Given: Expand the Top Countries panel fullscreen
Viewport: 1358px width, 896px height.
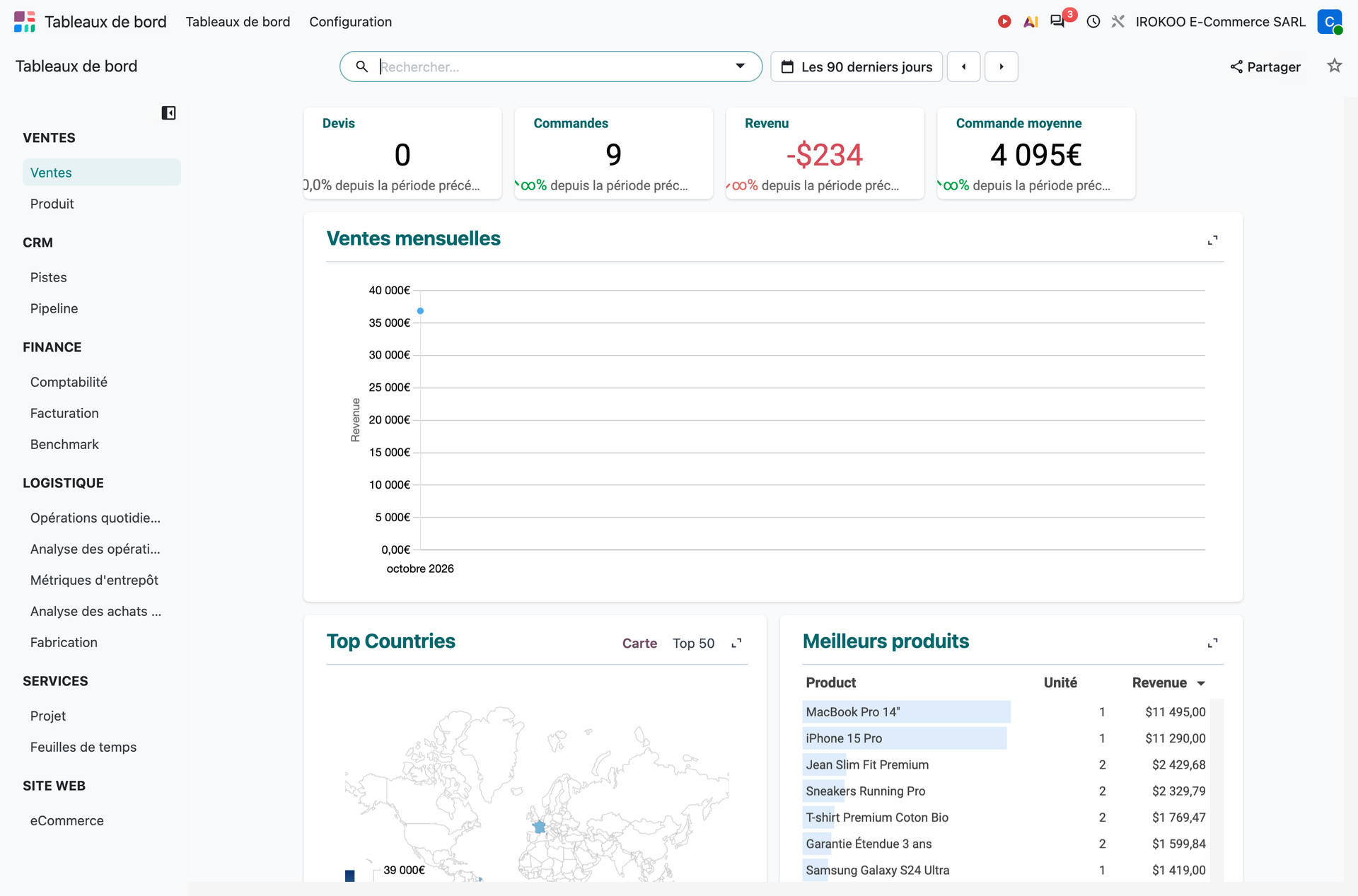Looking at the screenshot, I should [736, 643].
